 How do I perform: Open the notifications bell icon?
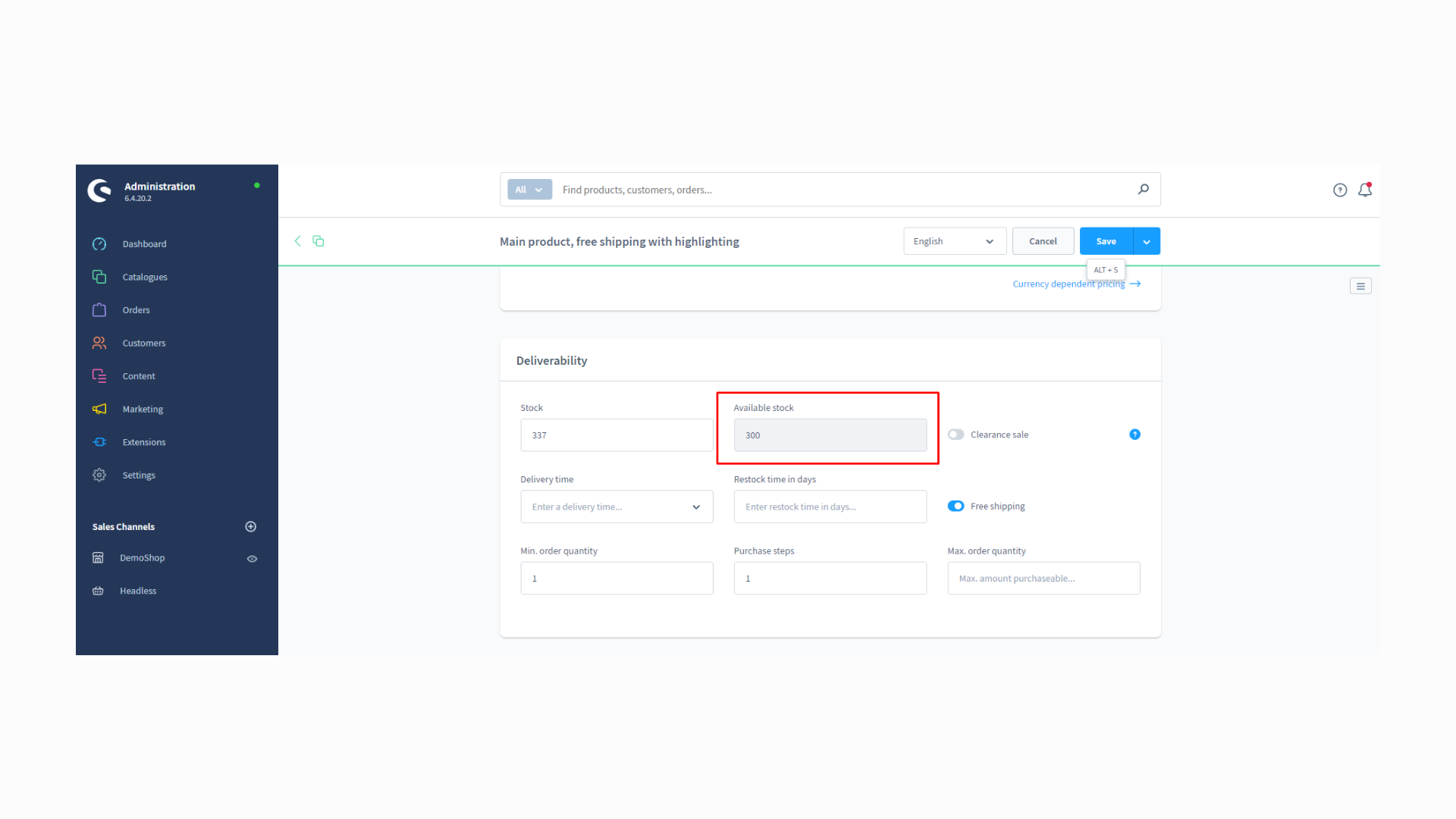(x=1364, y=190)
